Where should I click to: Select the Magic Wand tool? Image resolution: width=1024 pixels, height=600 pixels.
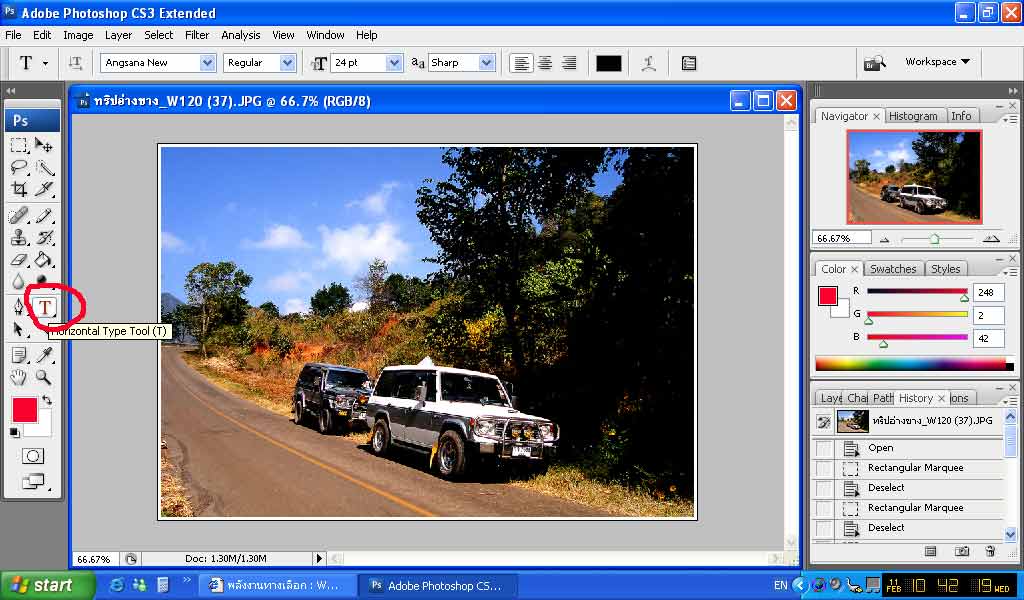(44, 167)
